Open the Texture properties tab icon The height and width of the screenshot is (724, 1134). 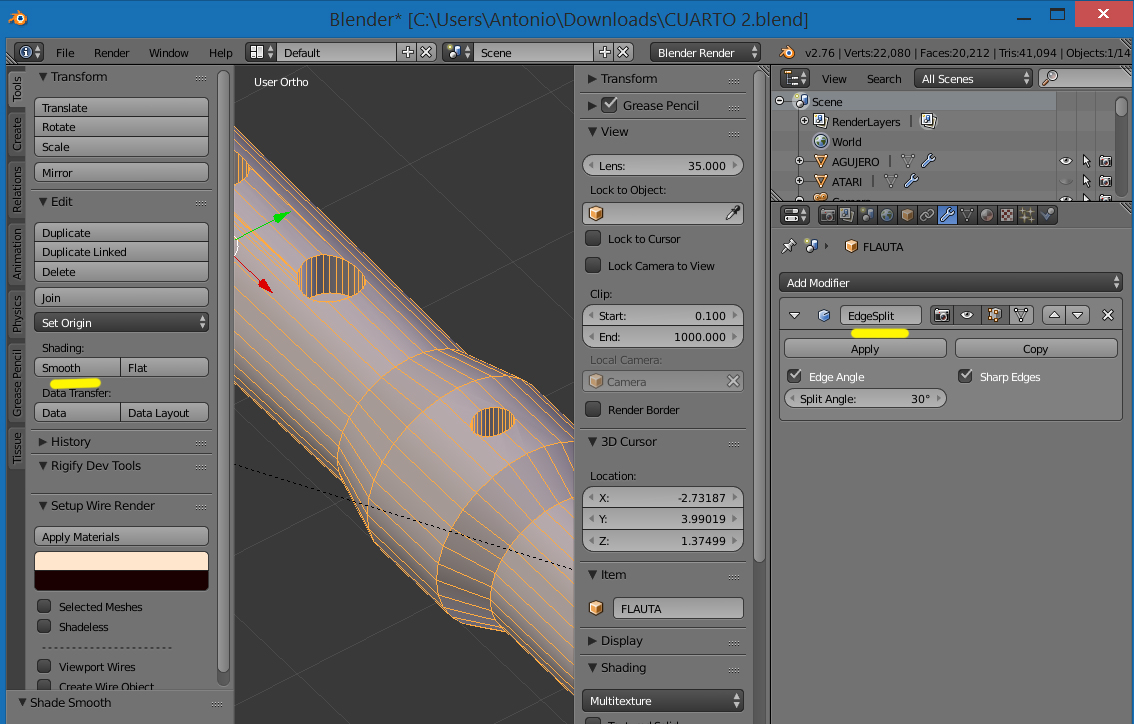(x=1007, y=215)
